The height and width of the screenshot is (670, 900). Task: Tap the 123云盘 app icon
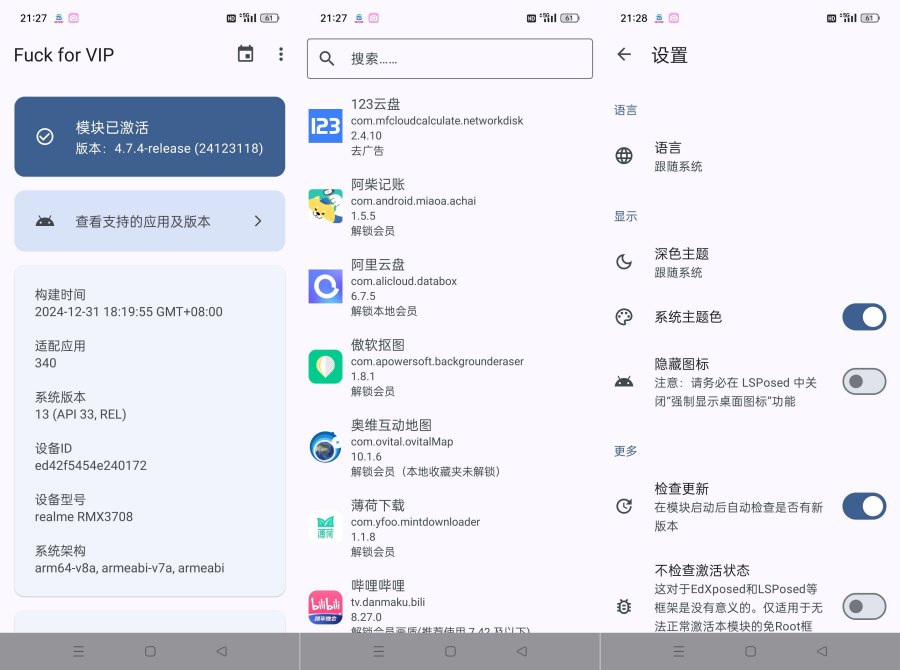pyautogui.click(x=325, y=126)
